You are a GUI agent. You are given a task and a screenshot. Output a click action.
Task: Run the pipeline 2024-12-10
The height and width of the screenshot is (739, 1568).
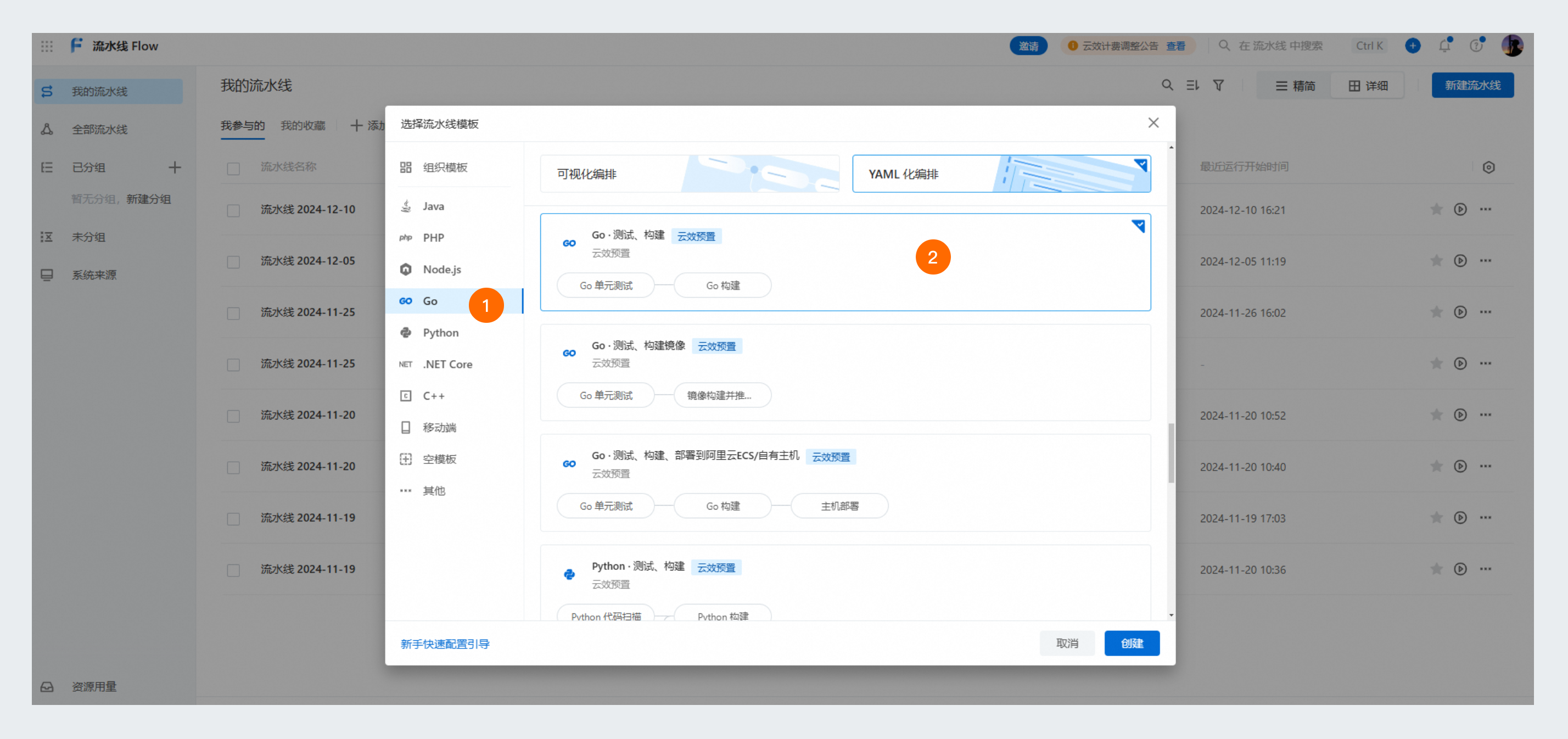tap(1460, 209)
